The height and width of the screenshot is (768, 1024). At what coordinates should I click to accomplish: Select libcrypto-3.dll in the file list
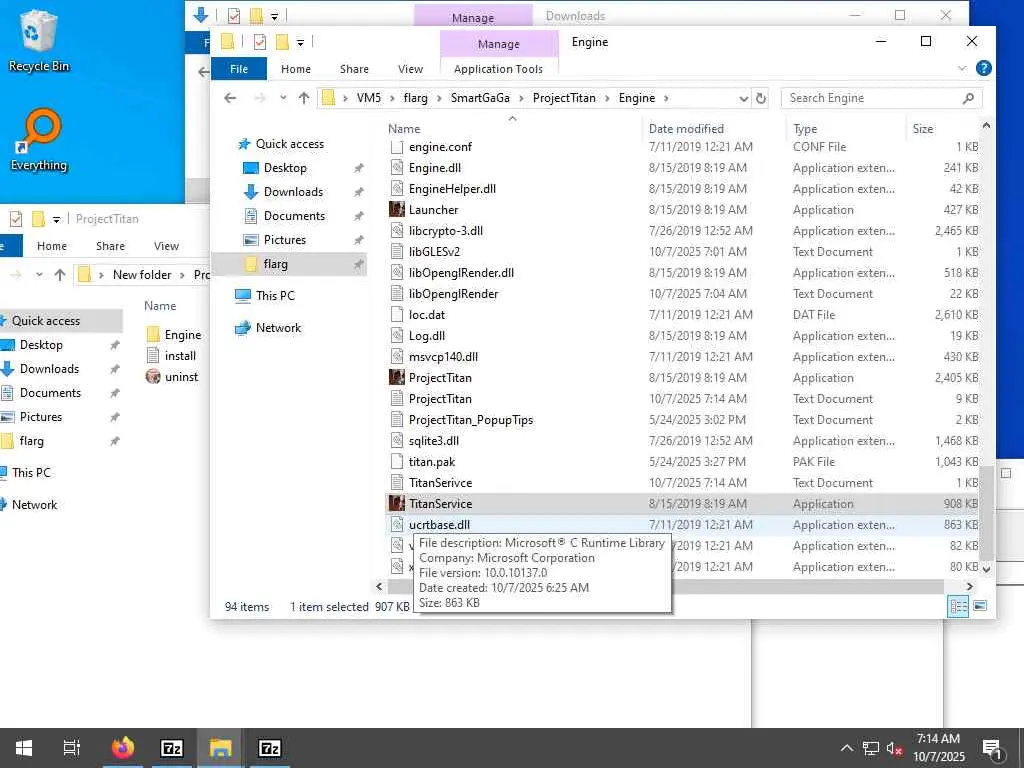point(445,231)
